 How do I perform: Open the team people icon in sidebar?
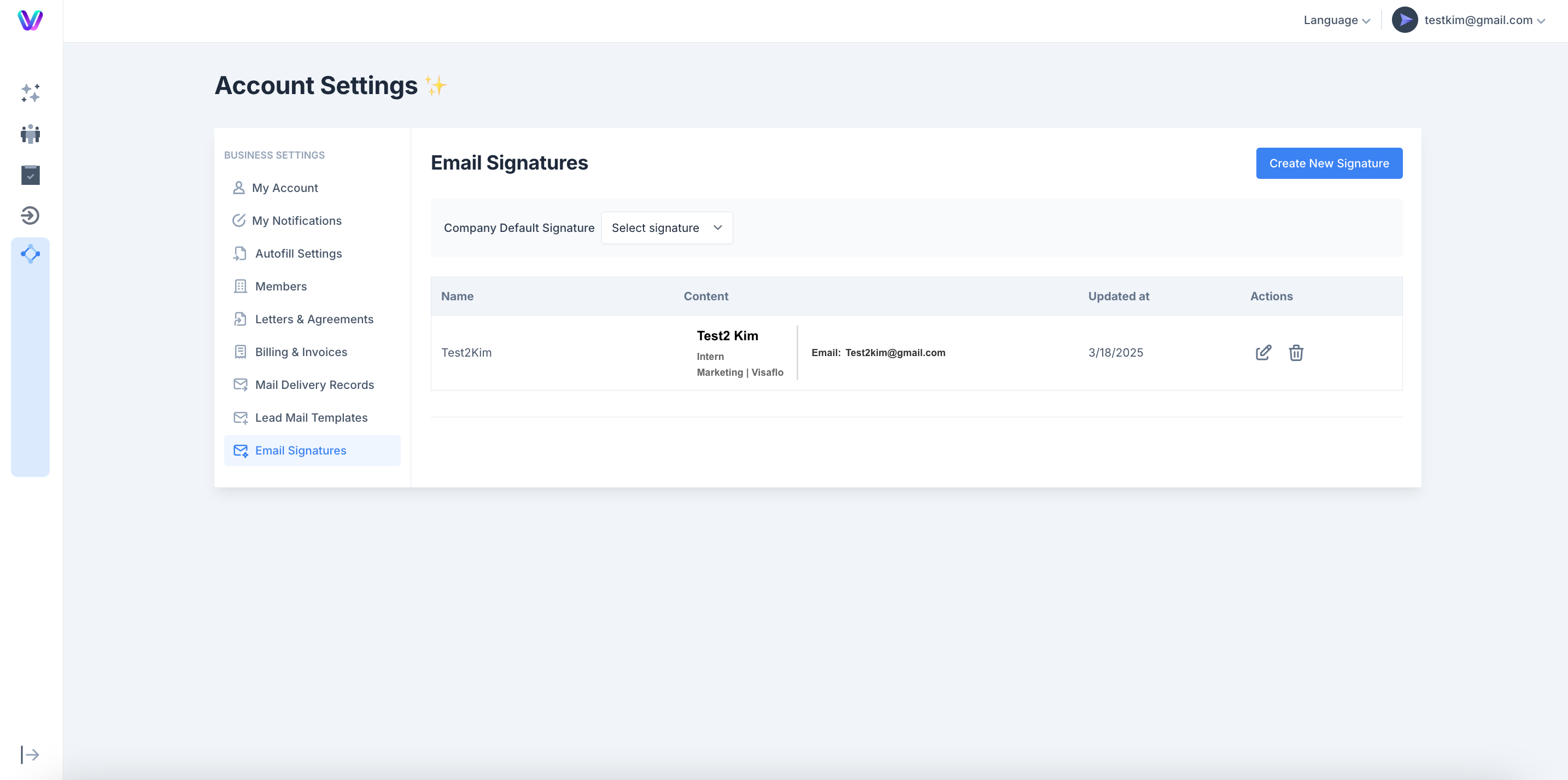(31, 134)
